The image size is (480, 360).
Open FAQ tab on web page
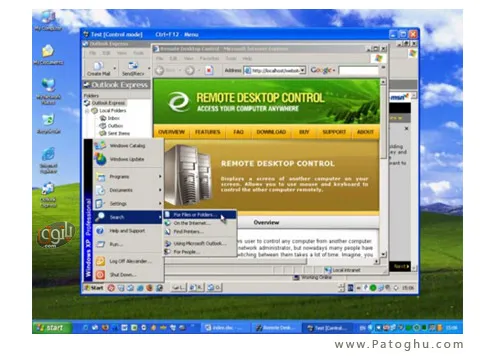point(238,132)
